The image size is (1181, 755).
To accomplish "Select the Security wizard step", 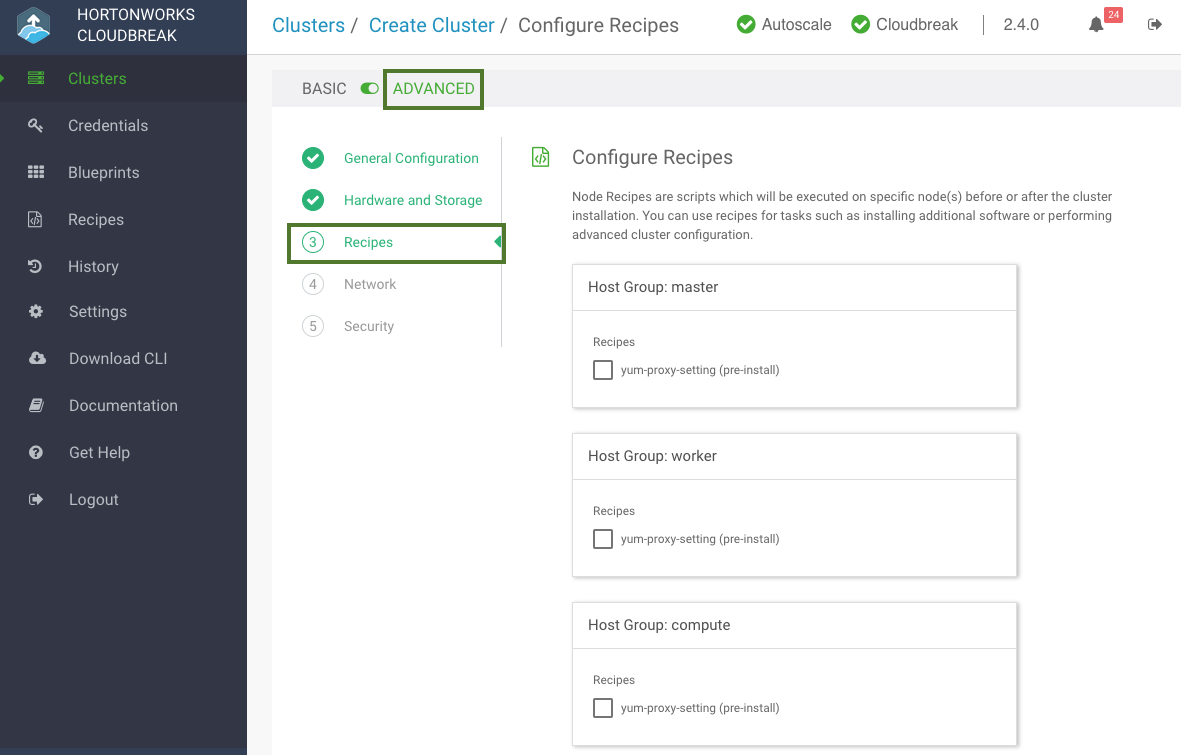I will pyautogui.click(x=369, y=326).
